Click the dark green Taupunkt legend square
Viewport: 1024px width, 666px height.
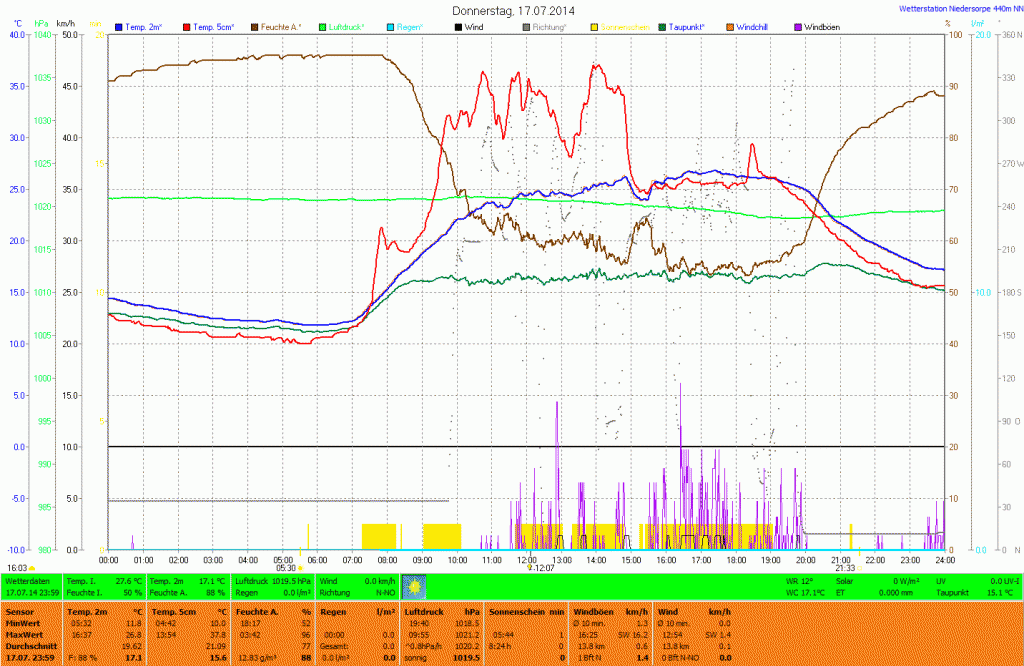pos(661,27)
